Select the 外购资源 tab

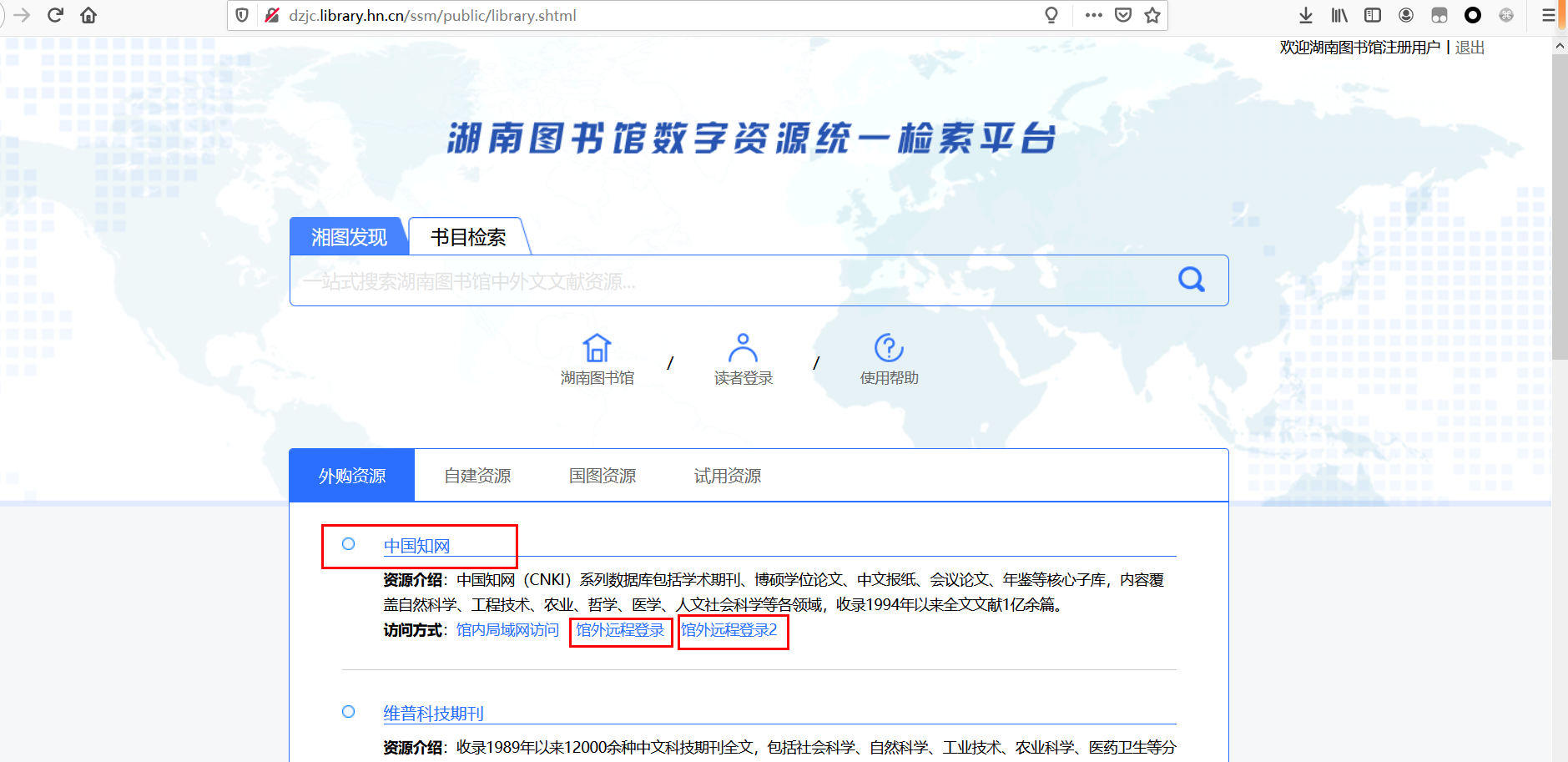352,476
